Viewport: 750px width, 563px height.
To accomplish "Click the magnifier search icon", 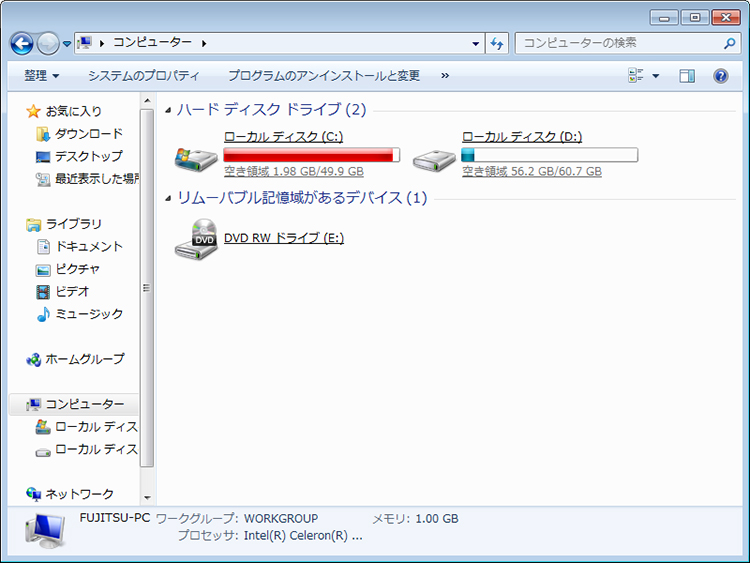I will pyautogui.click(x=729, y=44).
